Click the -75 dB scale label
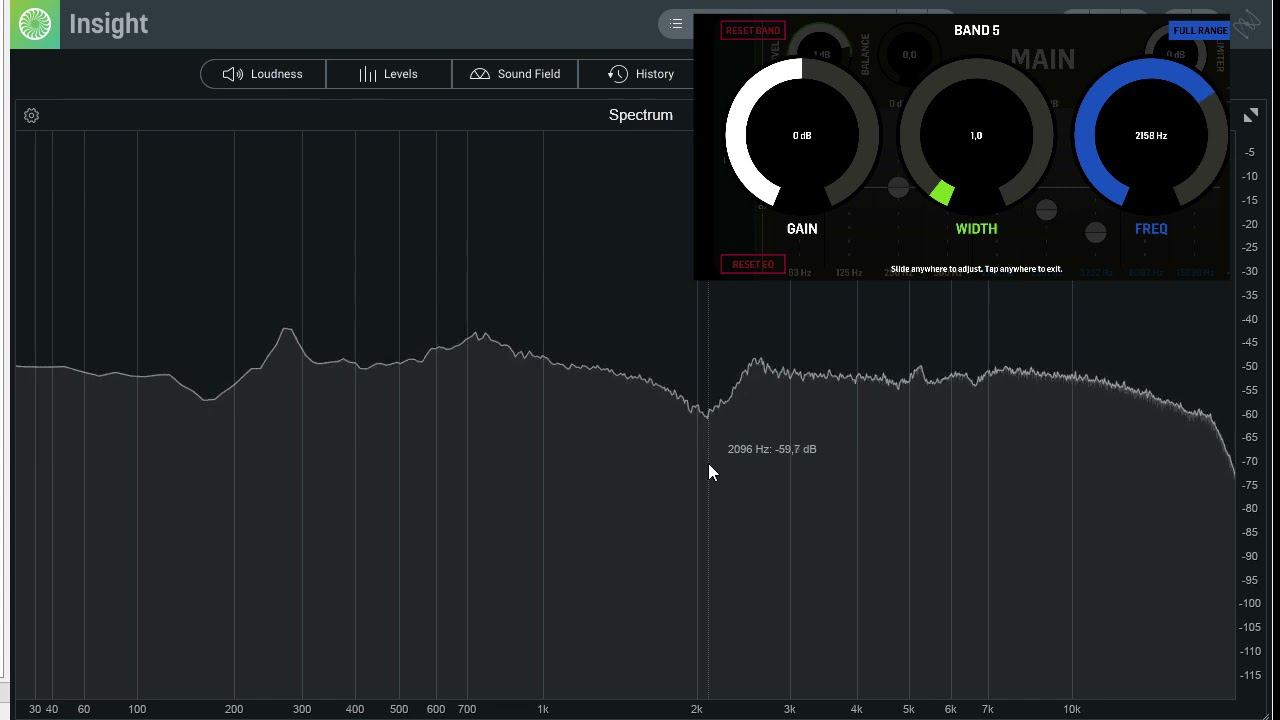The image size is (1280, 720). coord(1250,485)
